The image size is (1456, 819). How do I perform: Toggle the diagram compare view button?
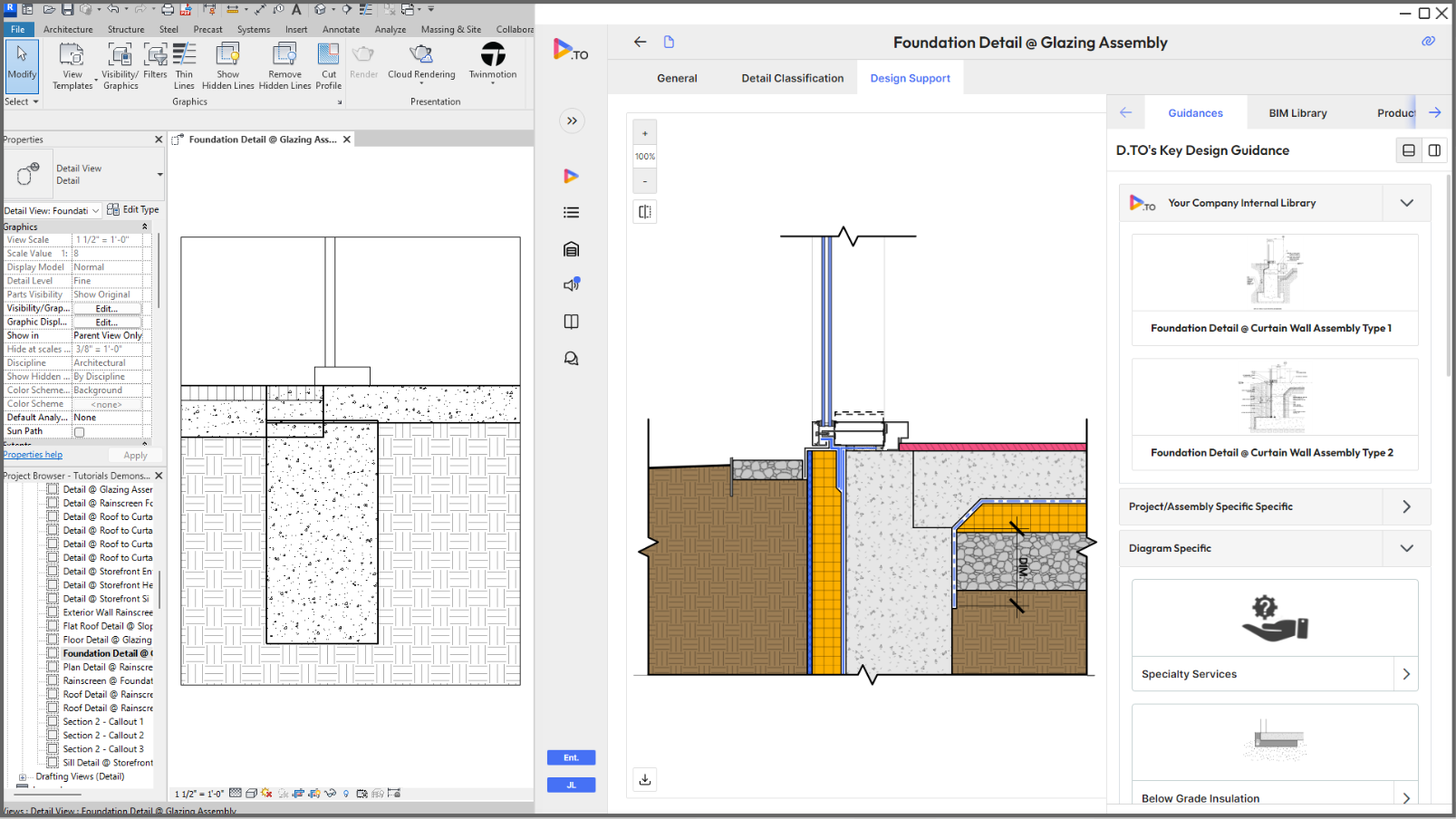point(645,212)
